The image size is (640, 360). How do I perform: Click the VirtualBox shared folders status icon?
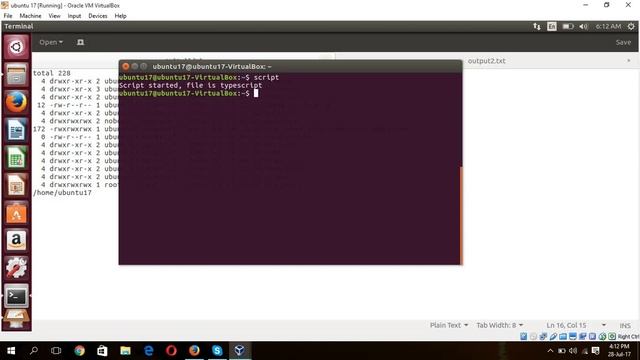563,336
